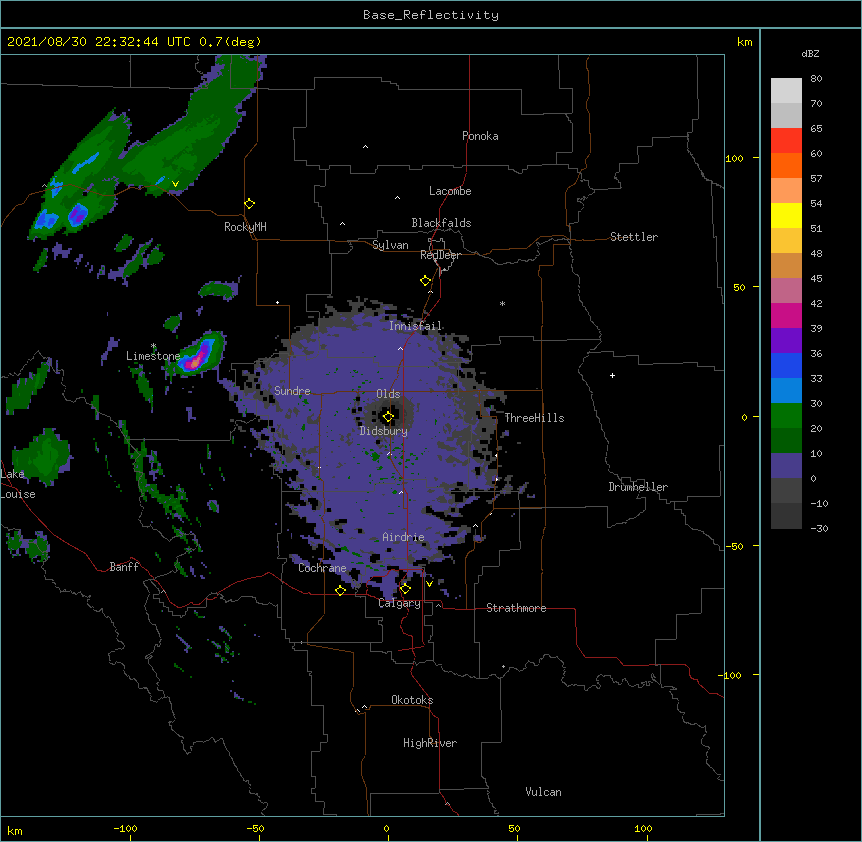Click the bright green 20-30 dBZ legend swatch
Image resolution: width=862 pixels, height=842 pixels.
coord(786,416)
